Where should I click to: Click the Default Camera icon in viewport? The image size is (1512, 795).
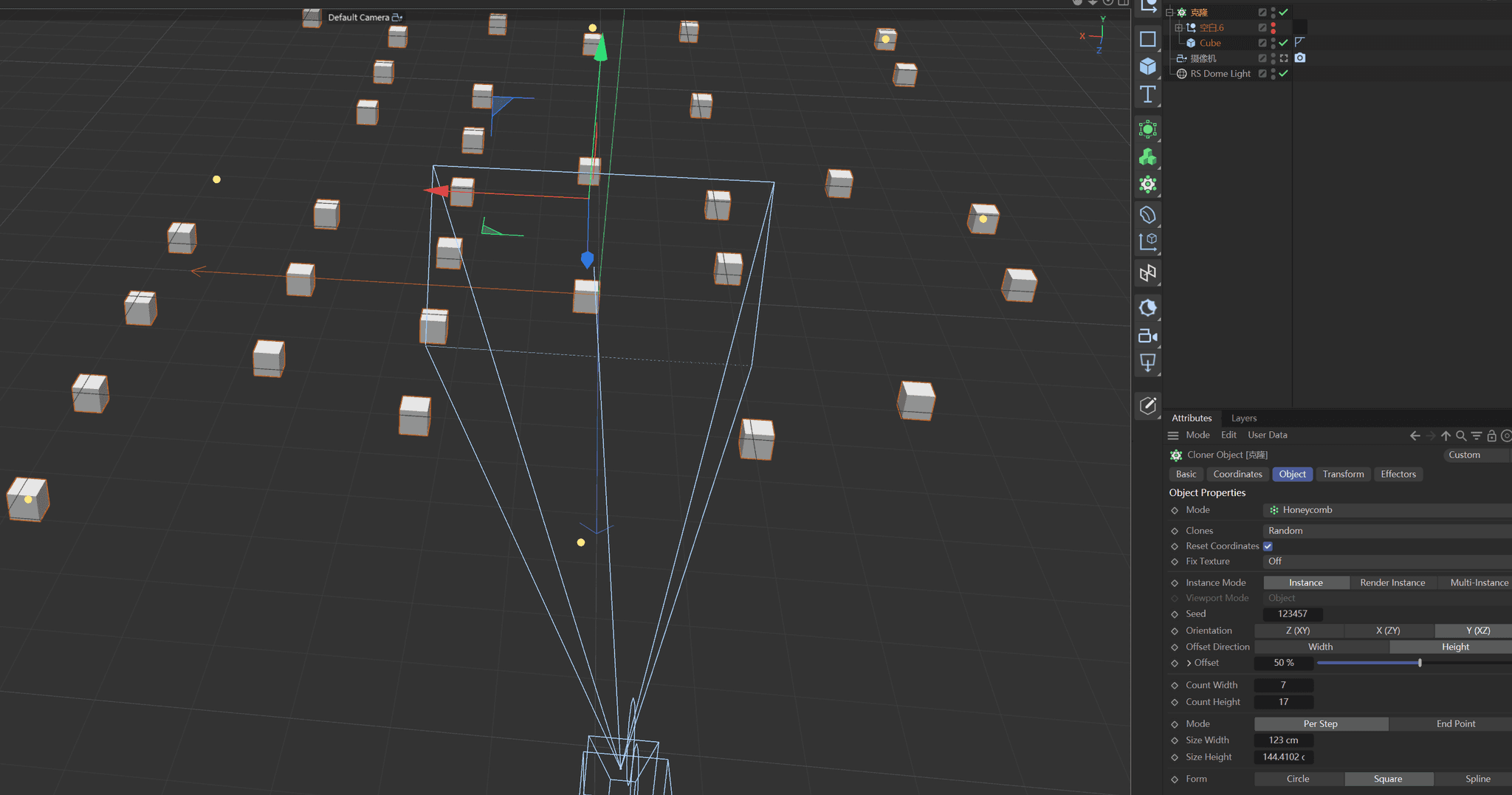click(x=397, y=17)
